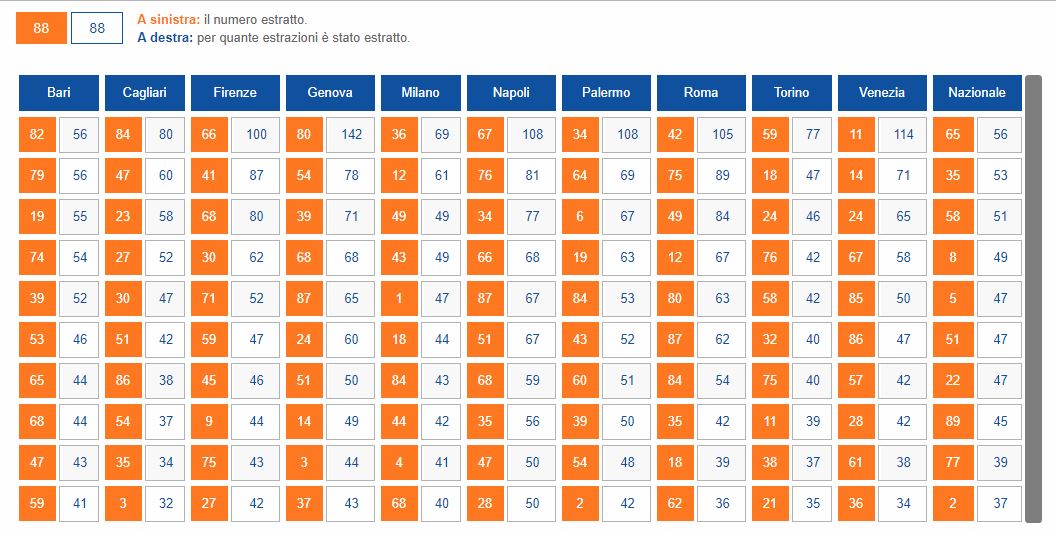Click orange number 1 under Milano
The height and width of the screenshot is (533, 1056).
coord(399,298)
